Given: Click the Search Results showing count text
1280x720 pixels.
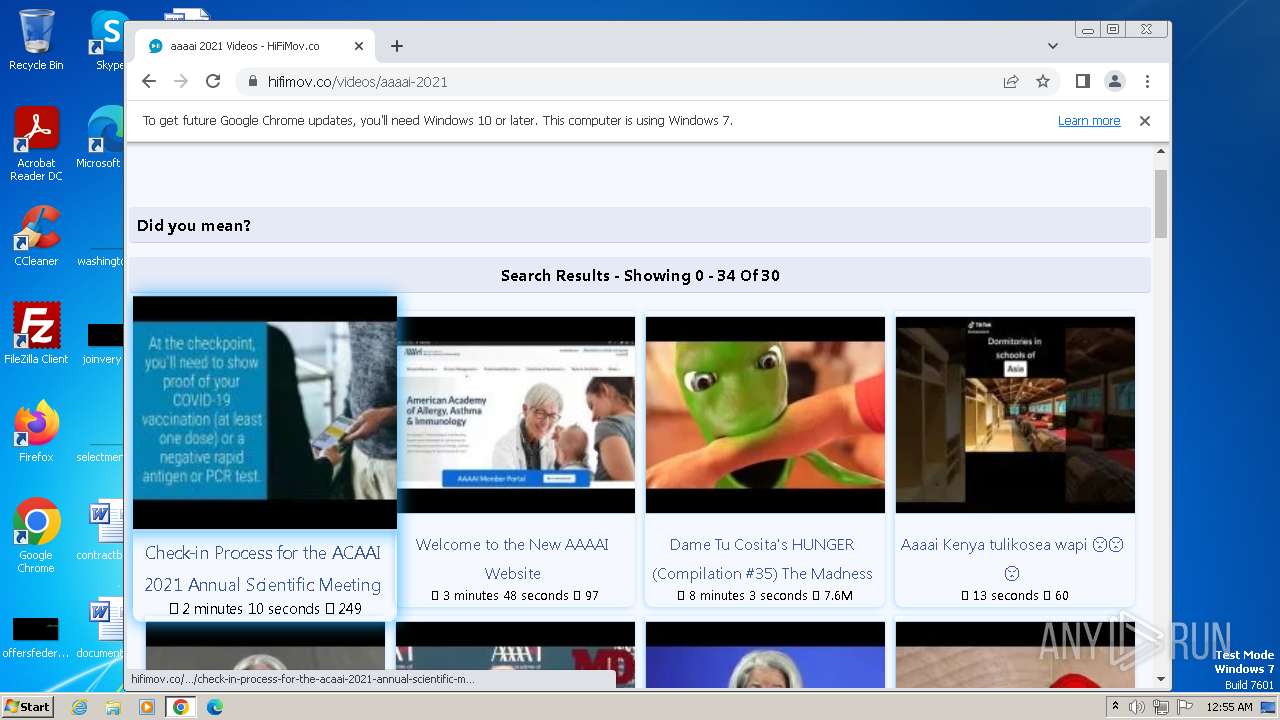Looking at the screenshot, I should pyautogui.click(x=640, y=276).
